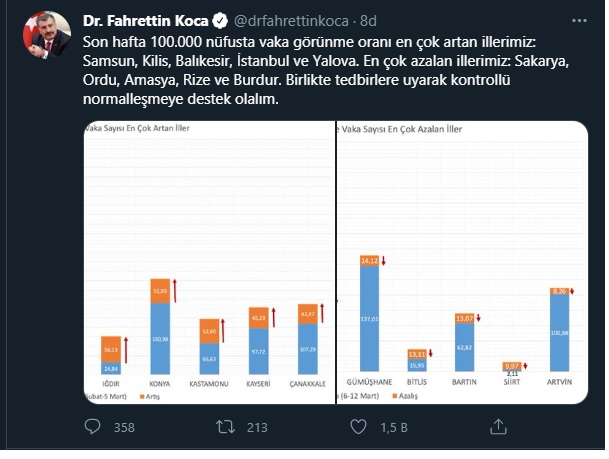
Task: Click the orange Artış legend swatch
Action: coord(142,396)
